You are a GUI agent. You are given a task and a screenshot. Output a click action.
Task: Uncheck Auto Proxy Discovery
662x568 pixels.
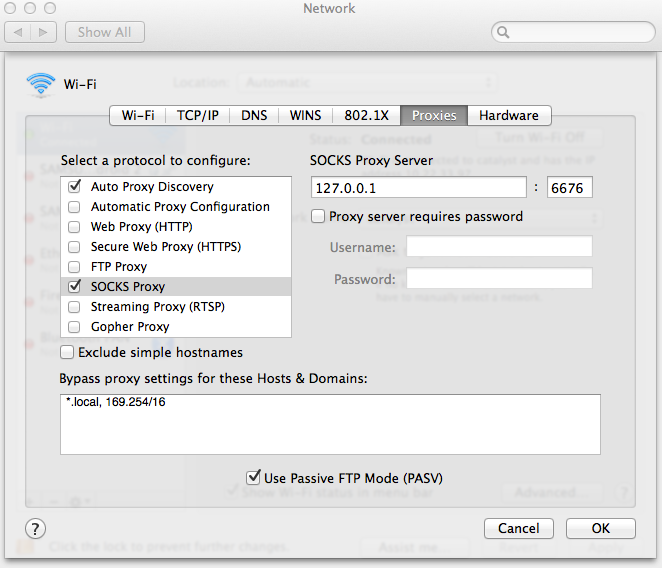(x=74, y=186)
